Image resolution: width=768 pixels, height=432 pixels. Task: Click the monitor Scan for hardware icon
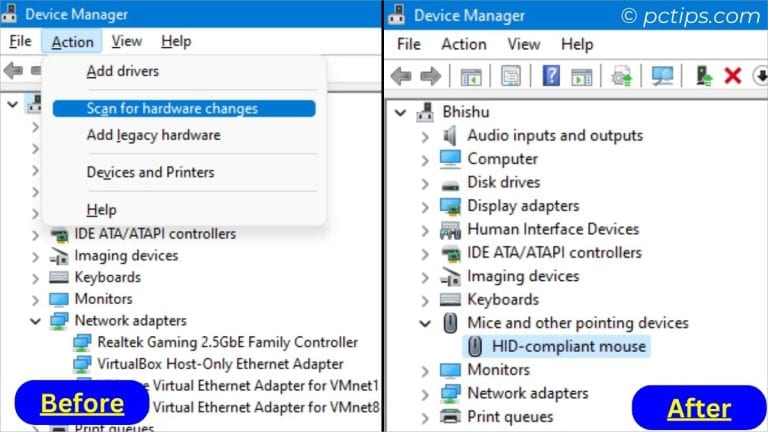661,76
